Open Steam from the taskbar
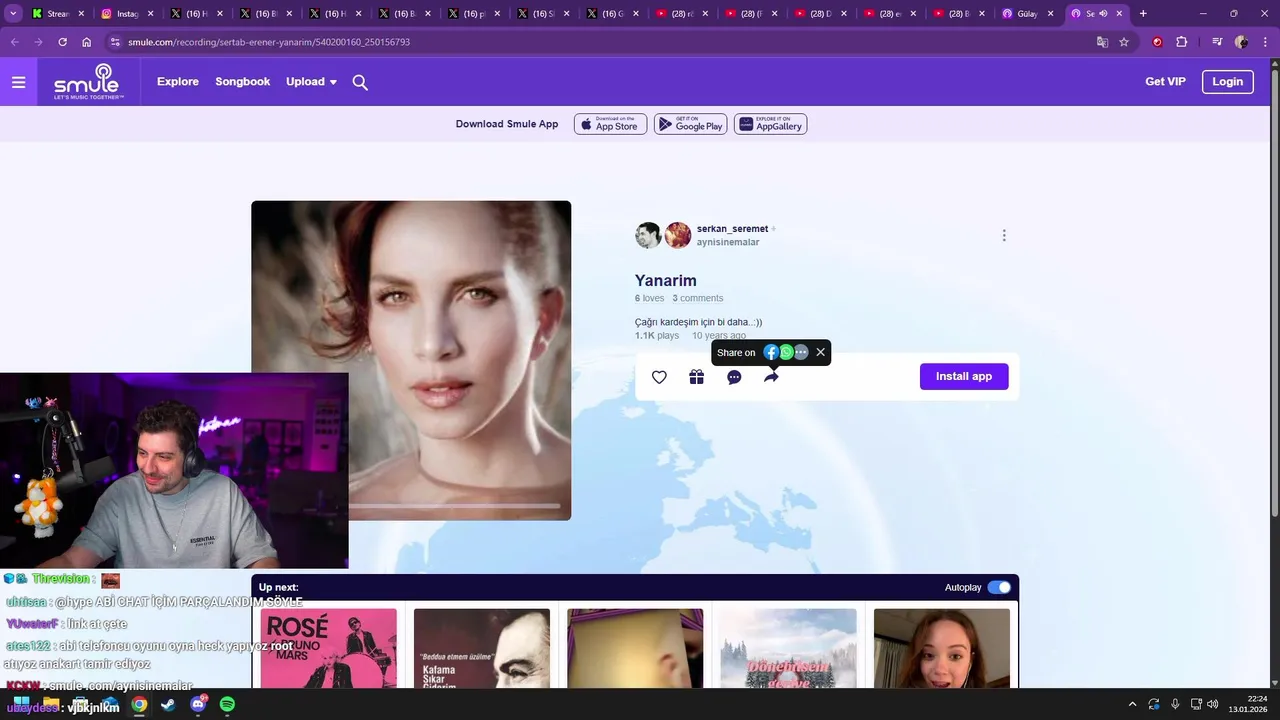Viewport: 1280px width, 720px height. click(x=168, y=705)
